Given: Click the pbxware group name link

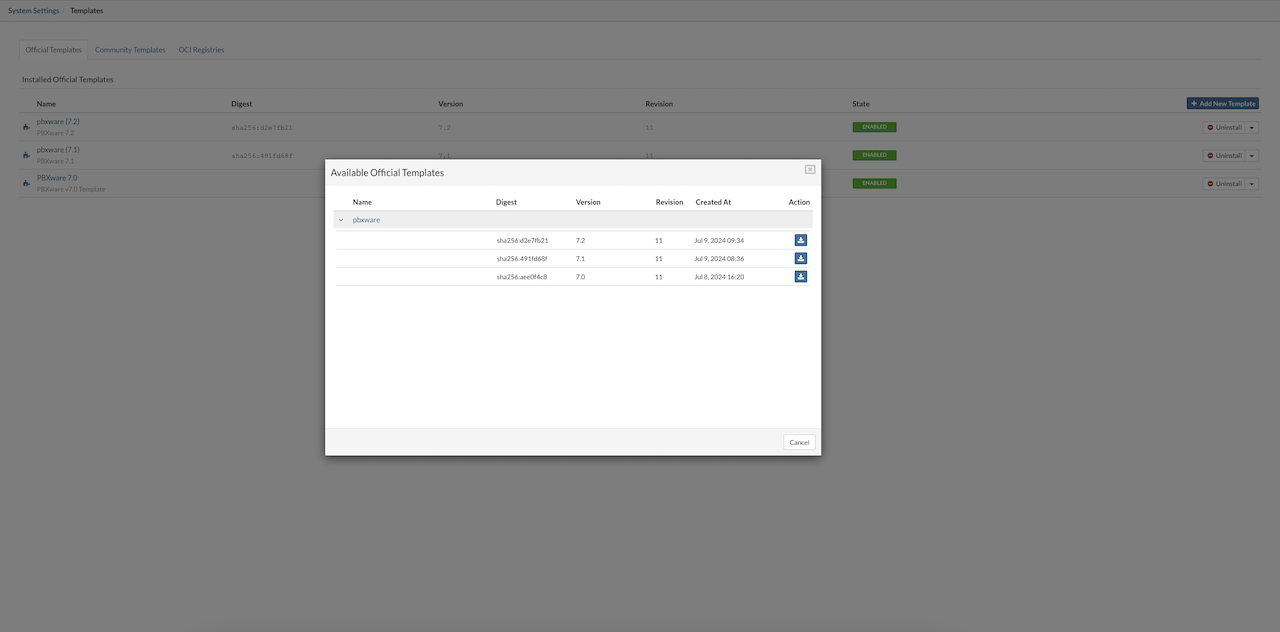Looking at the screenshot, I should [x=366, y=220].
